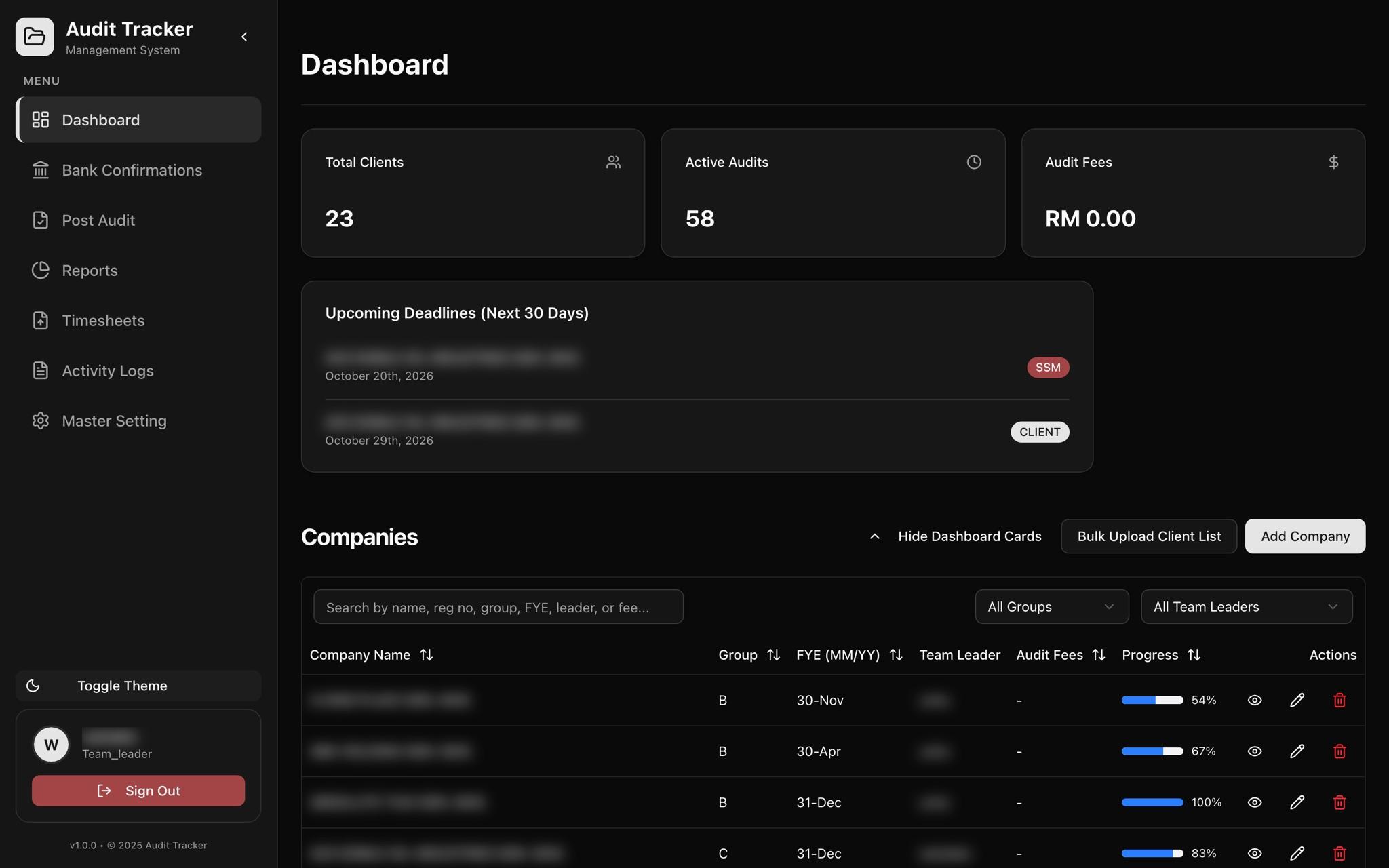
Task: Click the 30-Nov FYE cell
Action: 820,700
